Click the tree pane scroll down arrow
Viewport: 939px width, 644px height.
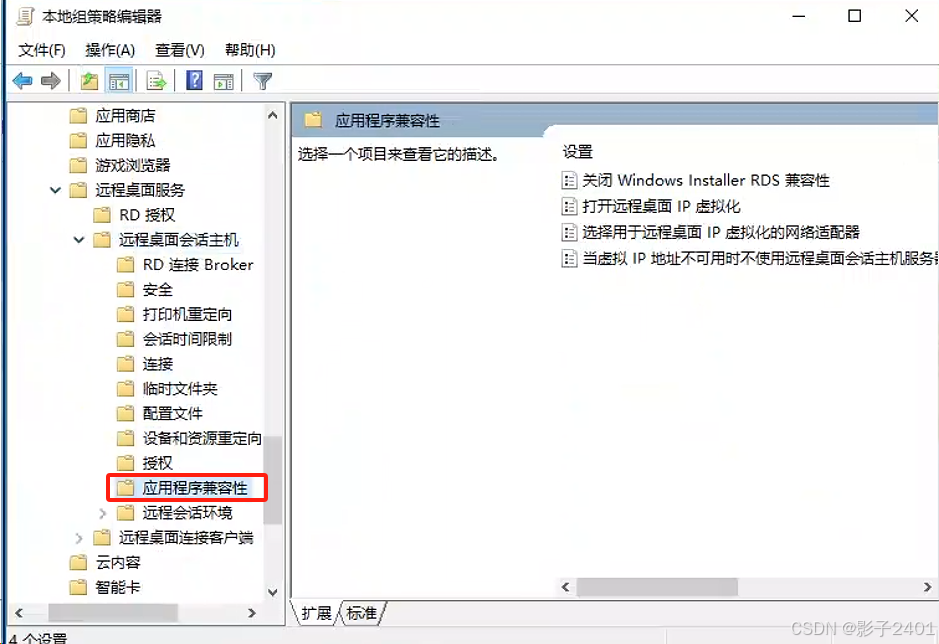click(272, 592)
